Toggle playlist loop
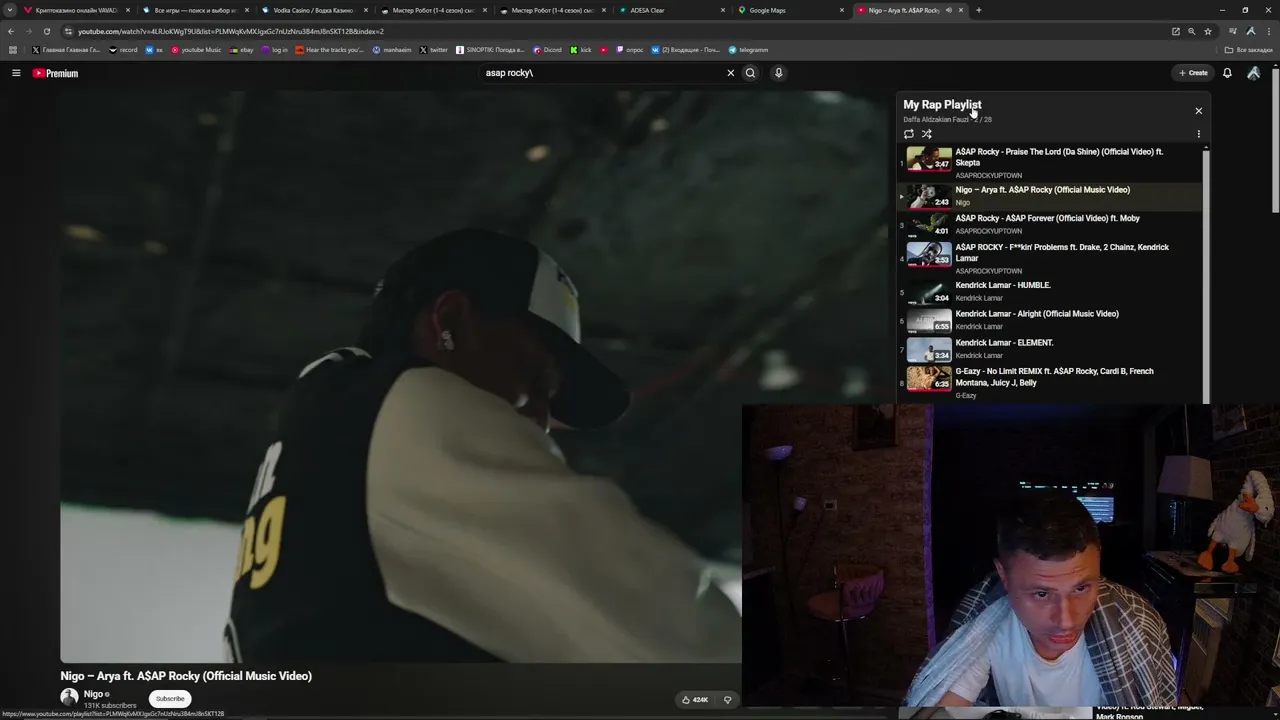 tap(908, 134)
